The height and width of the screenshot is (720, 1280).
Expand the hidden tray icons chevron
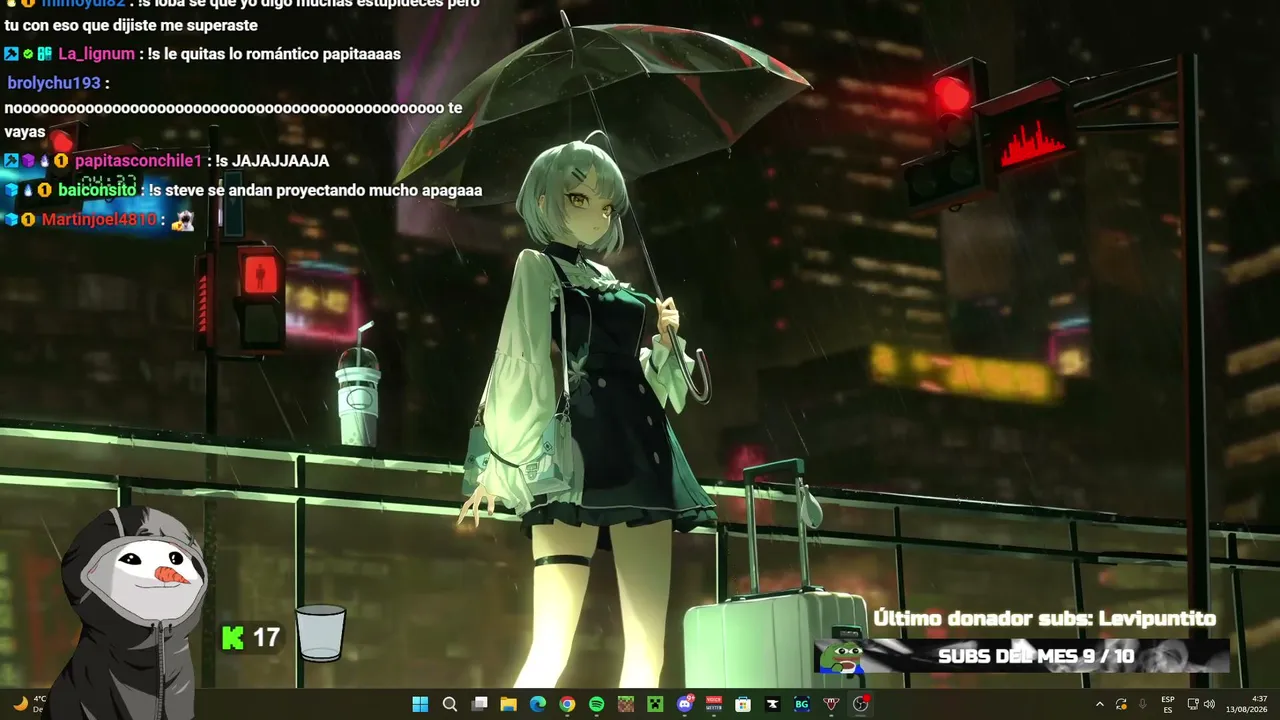[x=1100, y=704]
